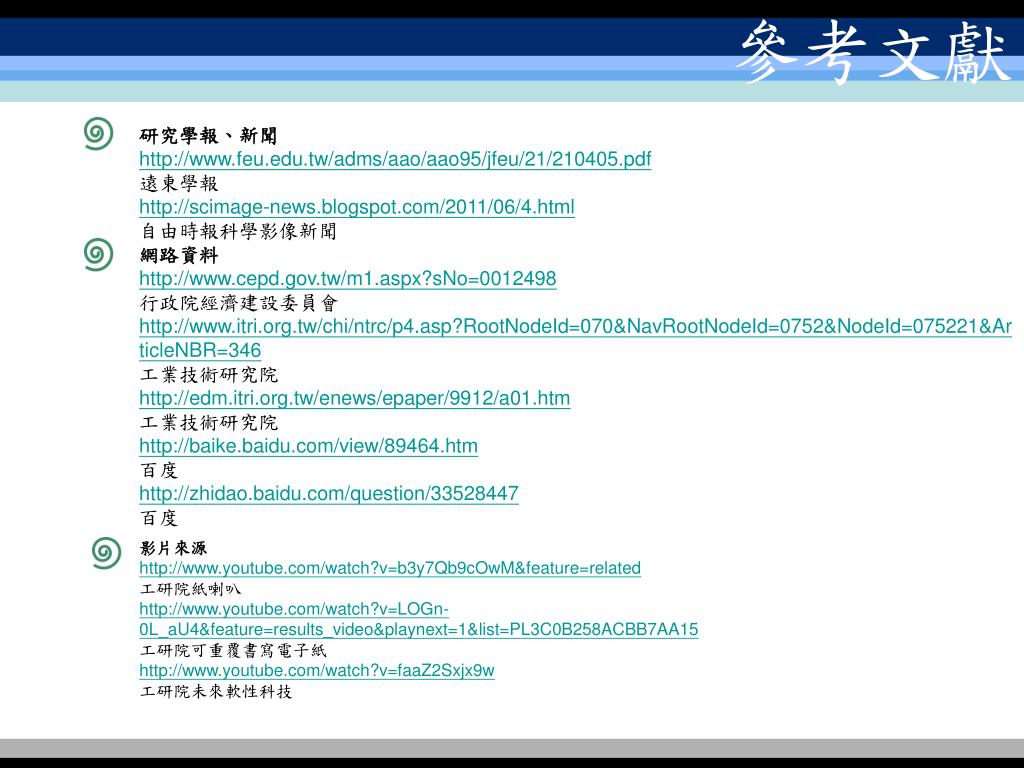
Task: Select the 參考文獻 slide title
Action: pyautogui.click(x=875, y=52)
